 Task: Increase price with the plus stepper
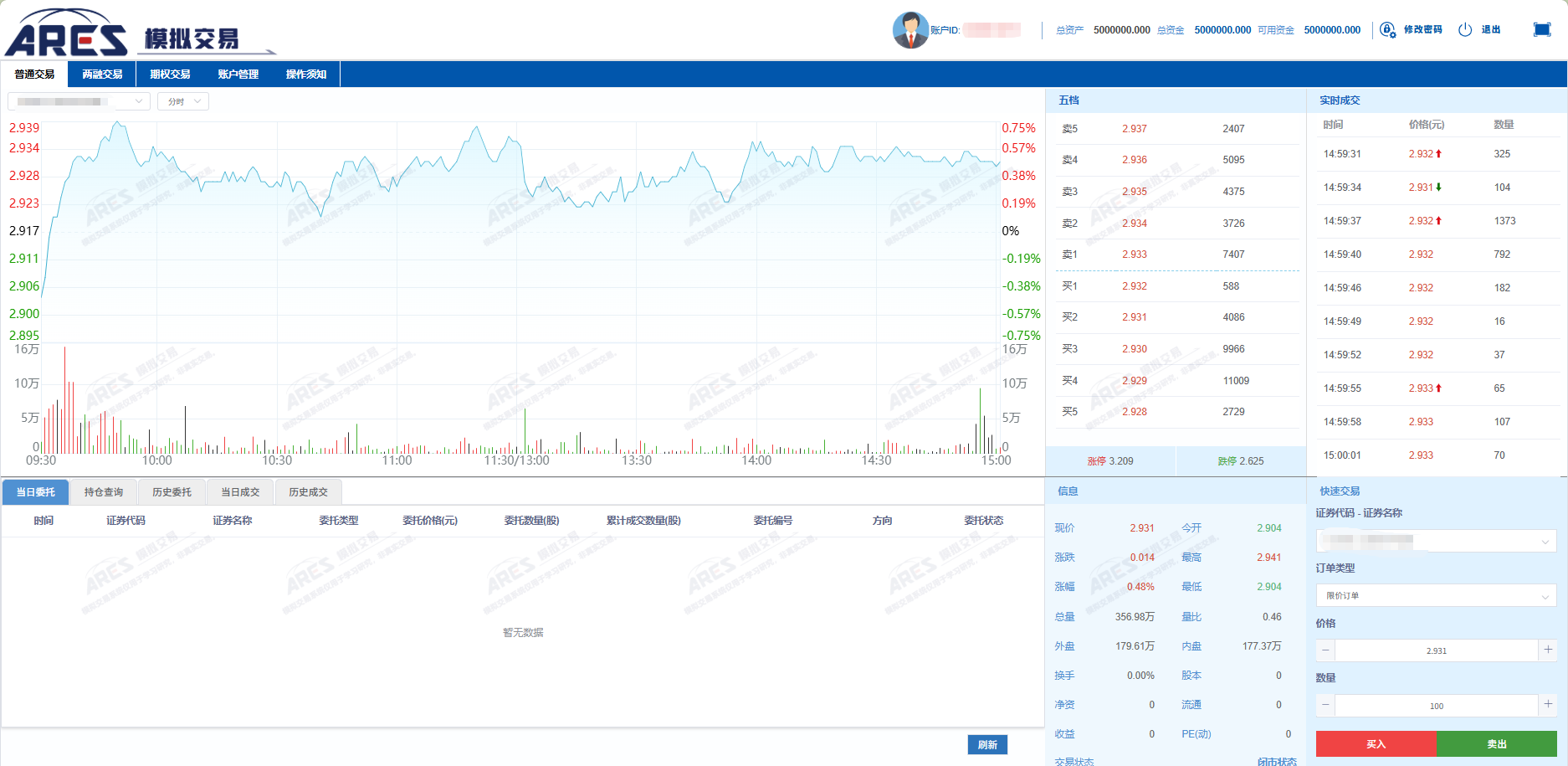point(1548,650)
